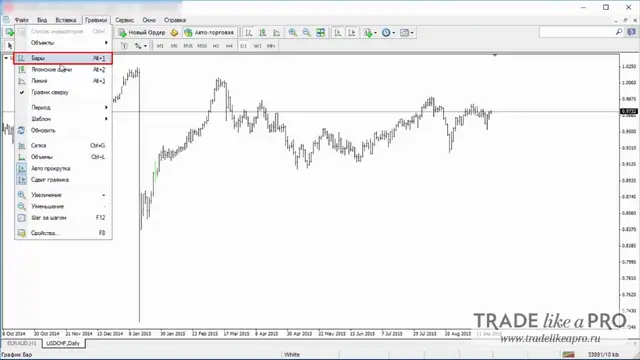Open the indicators list toolbar dropdown

tap(370, 33)
